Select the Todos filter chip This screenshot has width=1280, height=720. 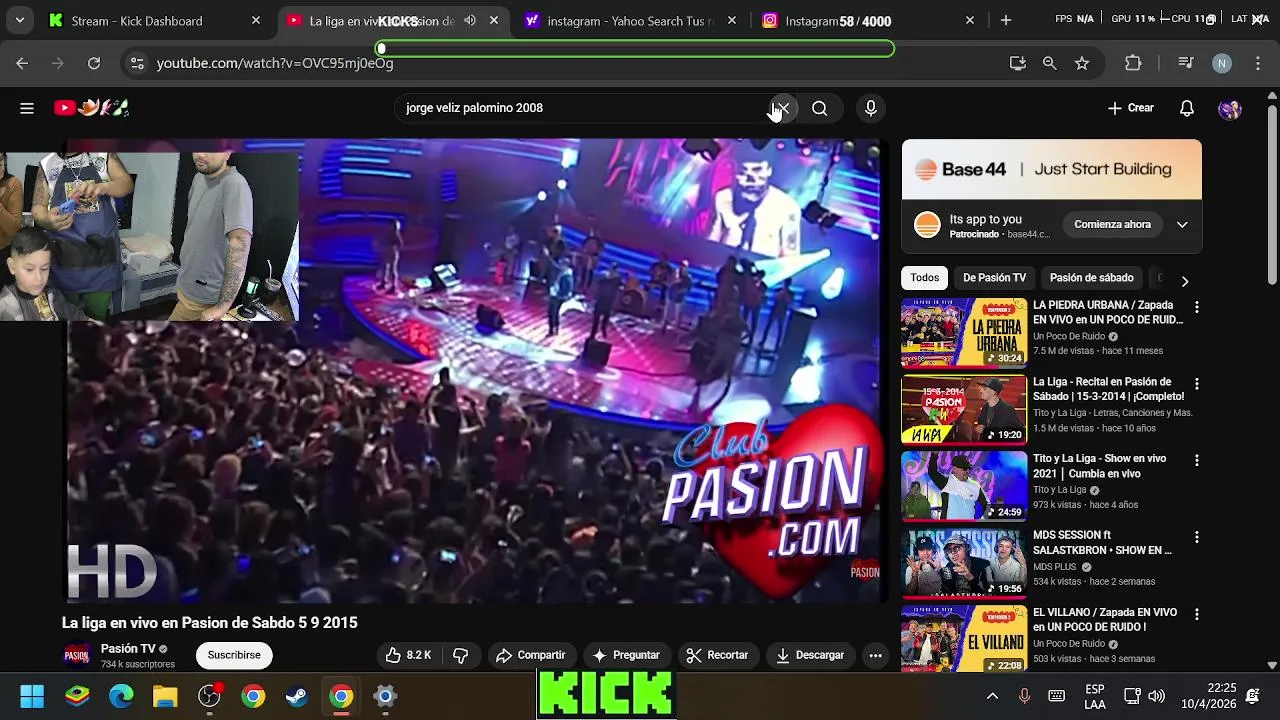925,278
